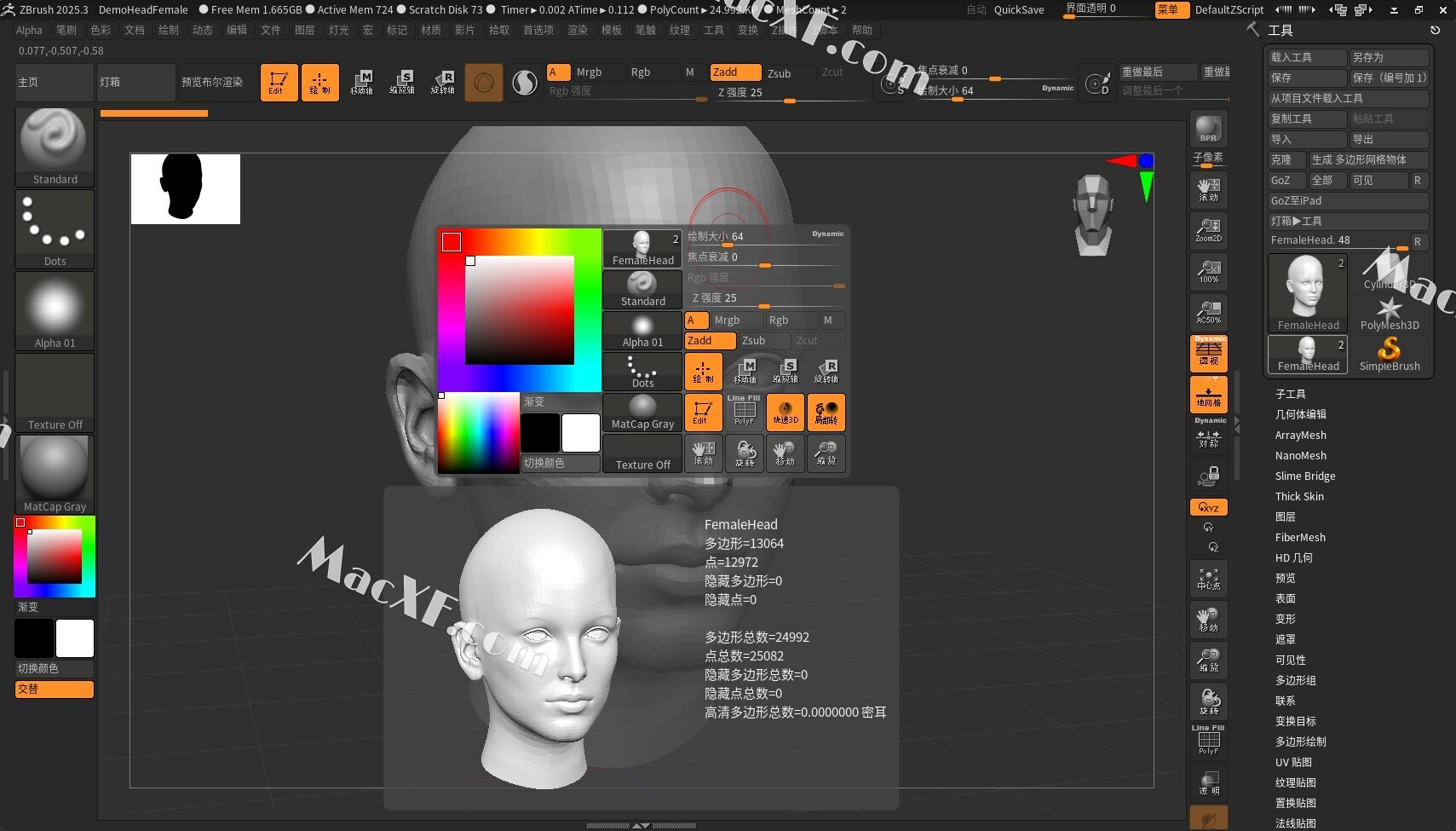The image size is (1456, 831).
Task: Click the 切换颜色 button on left shelf
Action: (55, 668)
